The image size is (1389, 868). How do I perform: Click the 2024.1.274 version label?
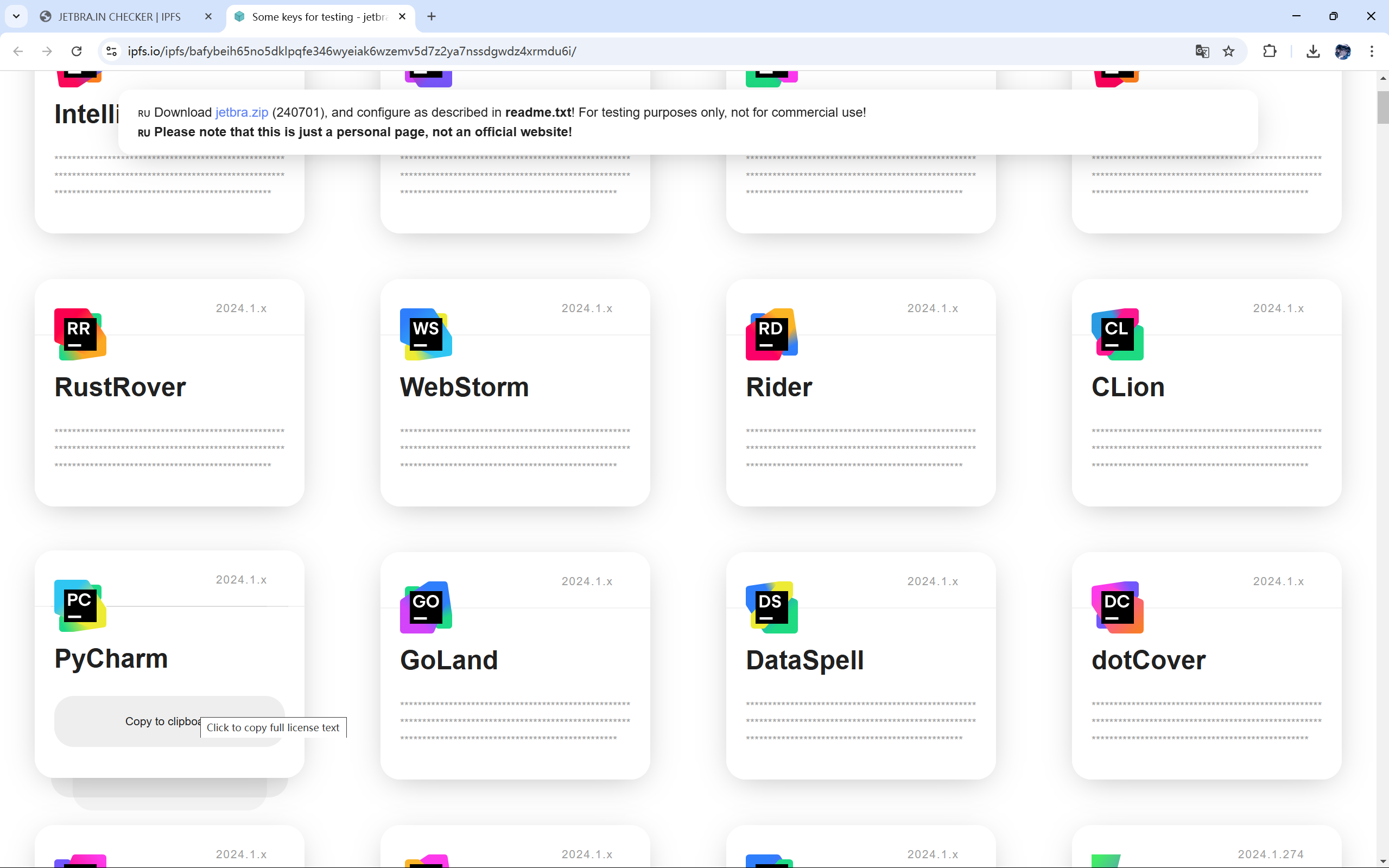[x=1271, y=854]
